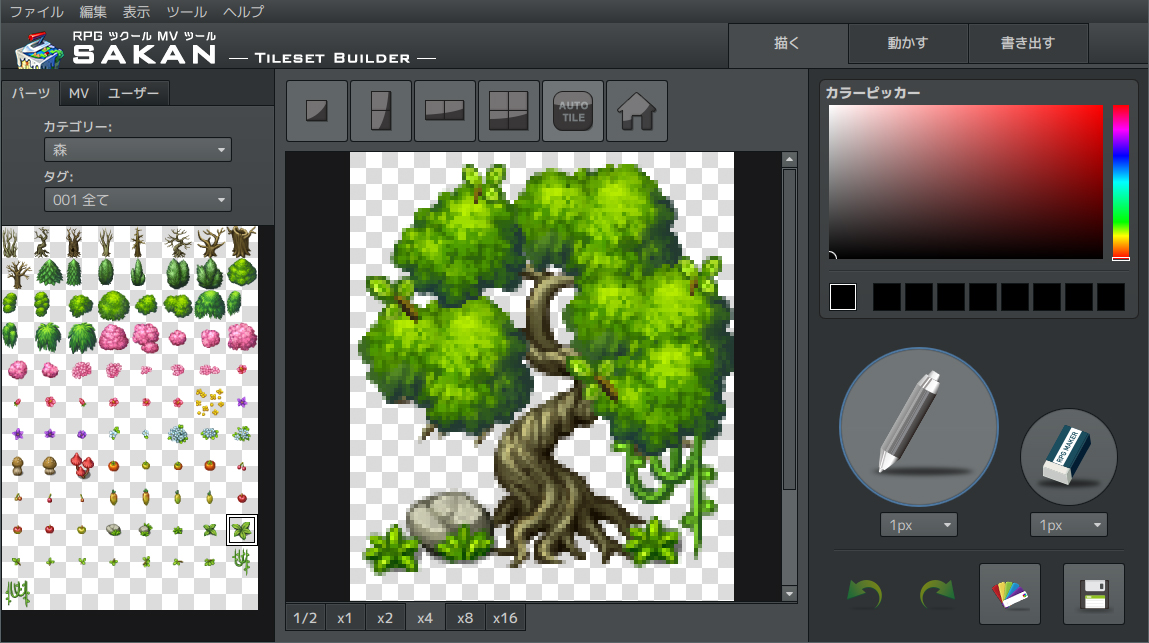Select the wide horizontal tile icon
1149x643 pixels.
[445, 111]
